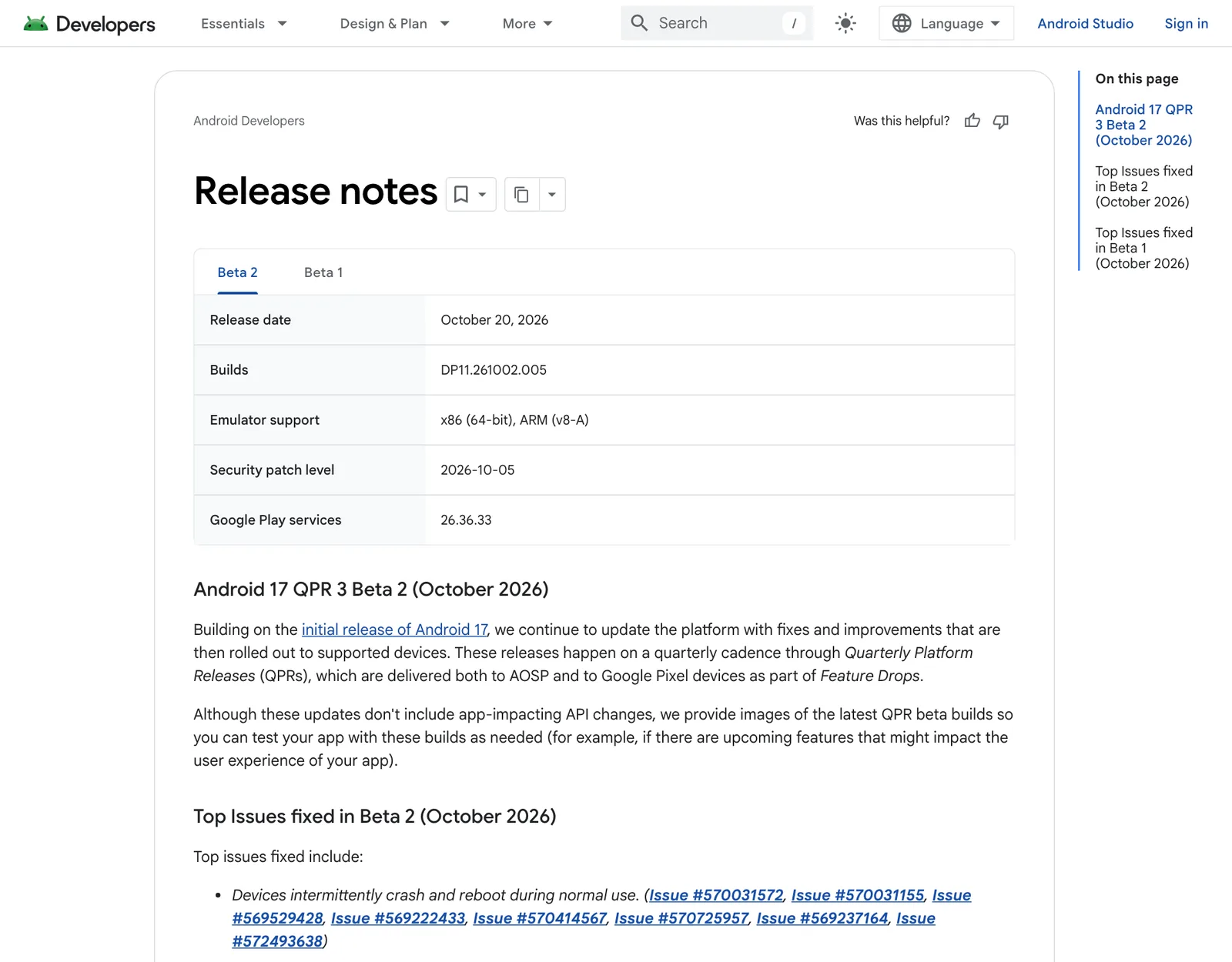1232x962 pixels.
Task: Open the copy page options dropdown arrow
Action: click(552, 194)
